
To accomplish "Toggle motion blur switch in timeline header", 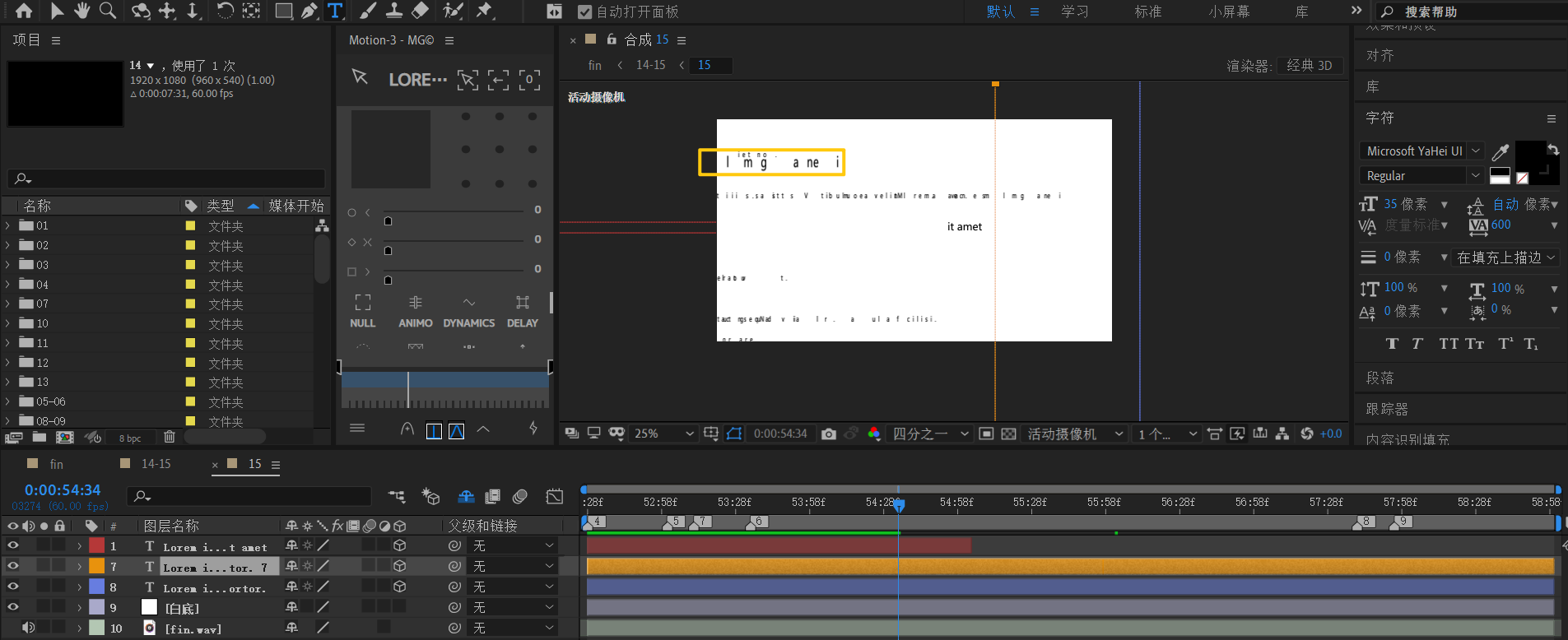I will point(519,497).
